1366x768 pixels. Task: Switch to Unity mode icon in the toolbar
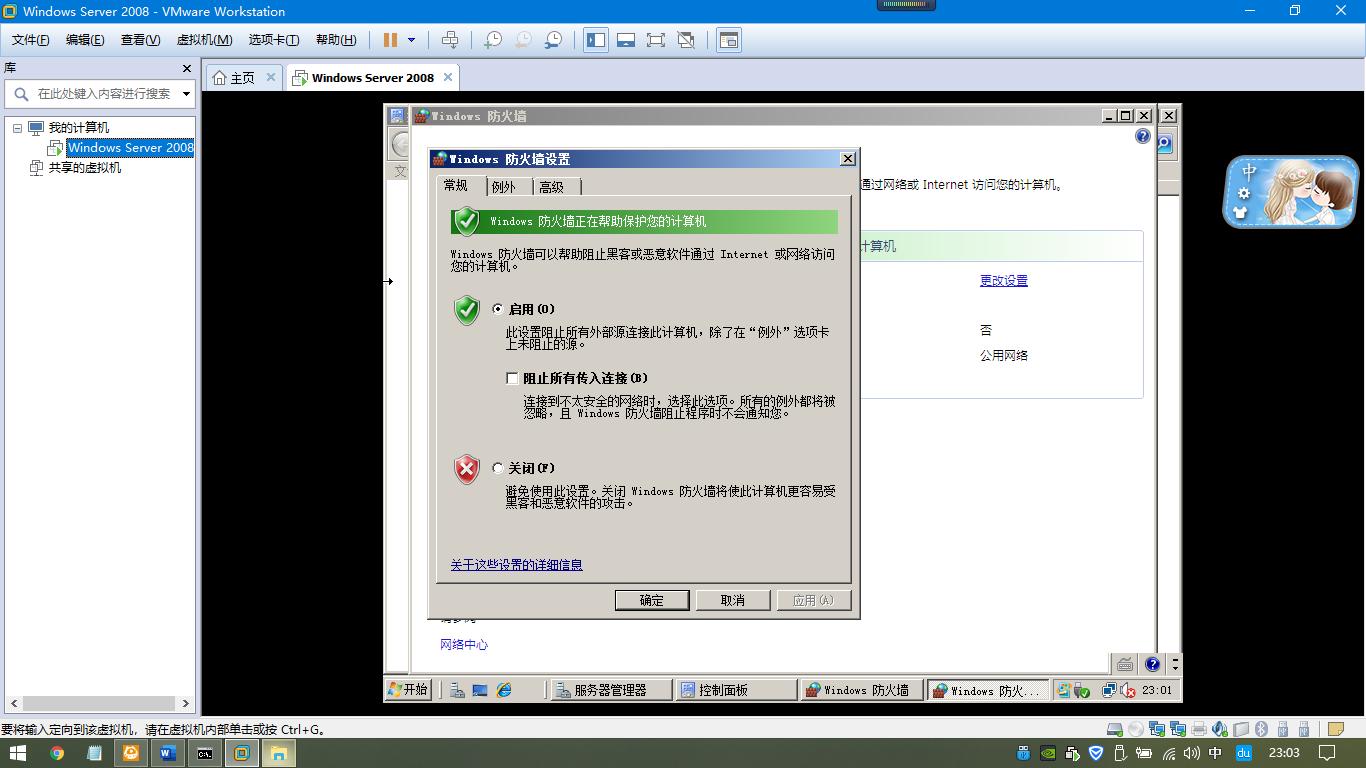tap(686, 40)
